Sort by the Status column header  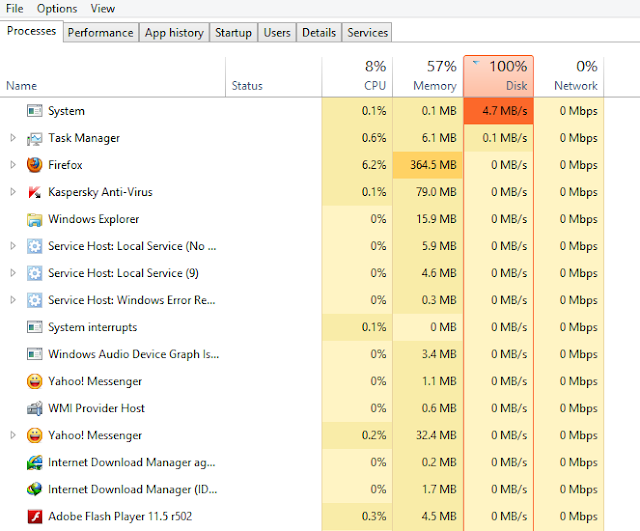coord(273,77)
